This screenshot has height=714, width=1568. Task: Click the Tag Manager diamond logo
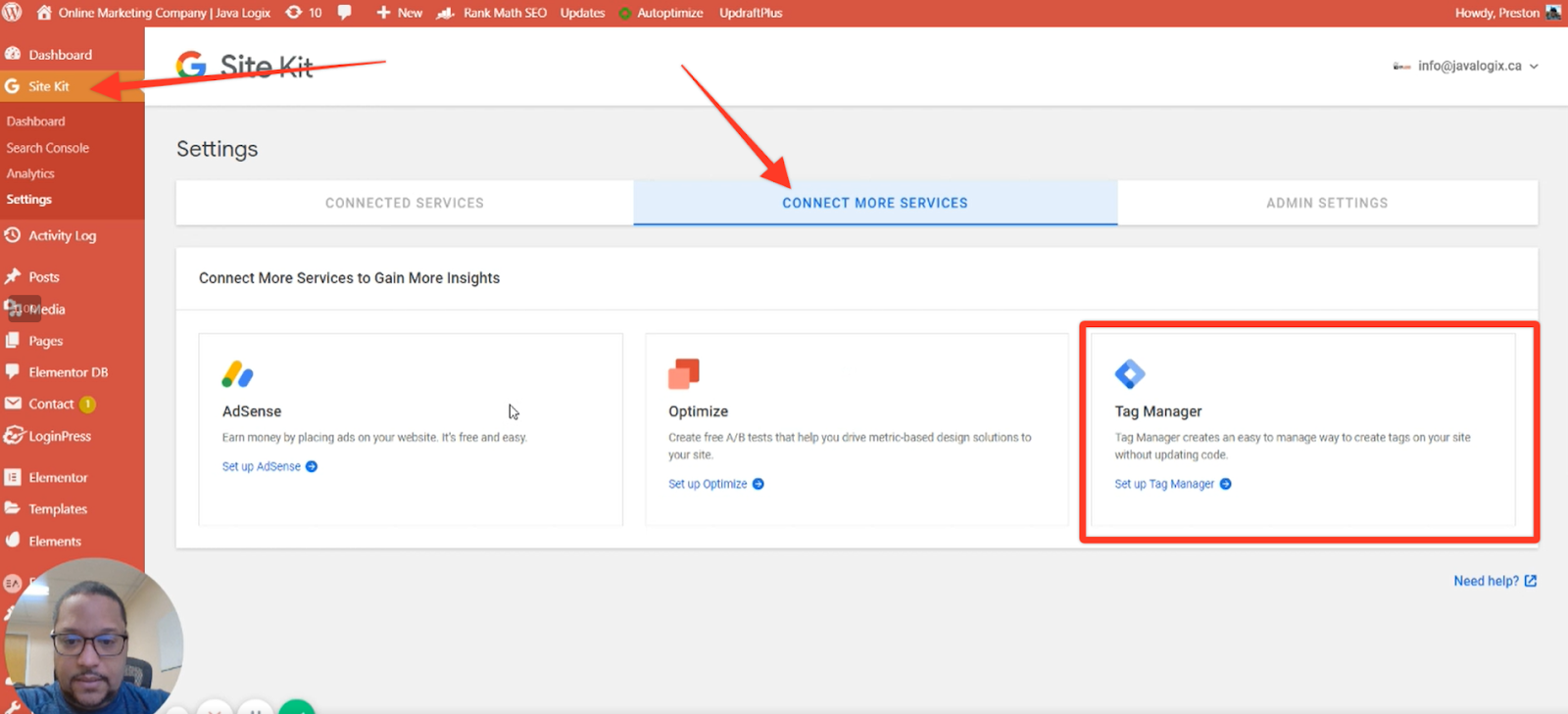(x=1130, y=374)
